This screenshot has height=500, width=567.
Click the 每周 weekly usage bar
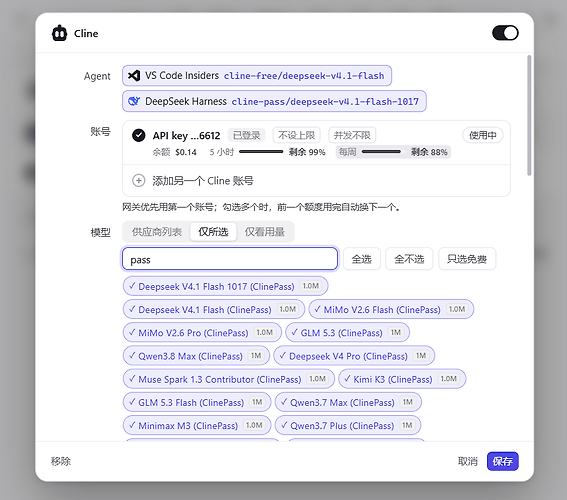(x=381, y=152)
